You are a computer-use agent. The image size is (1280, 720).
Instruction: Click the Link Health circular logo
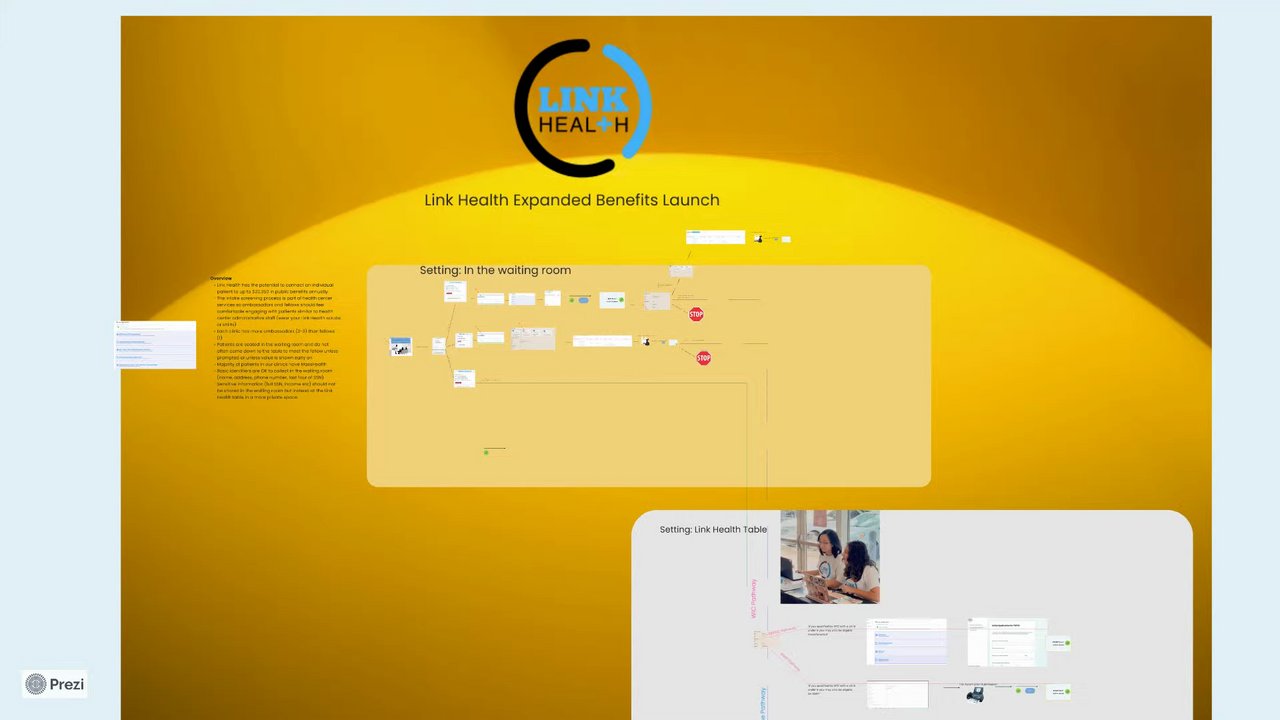583,108
